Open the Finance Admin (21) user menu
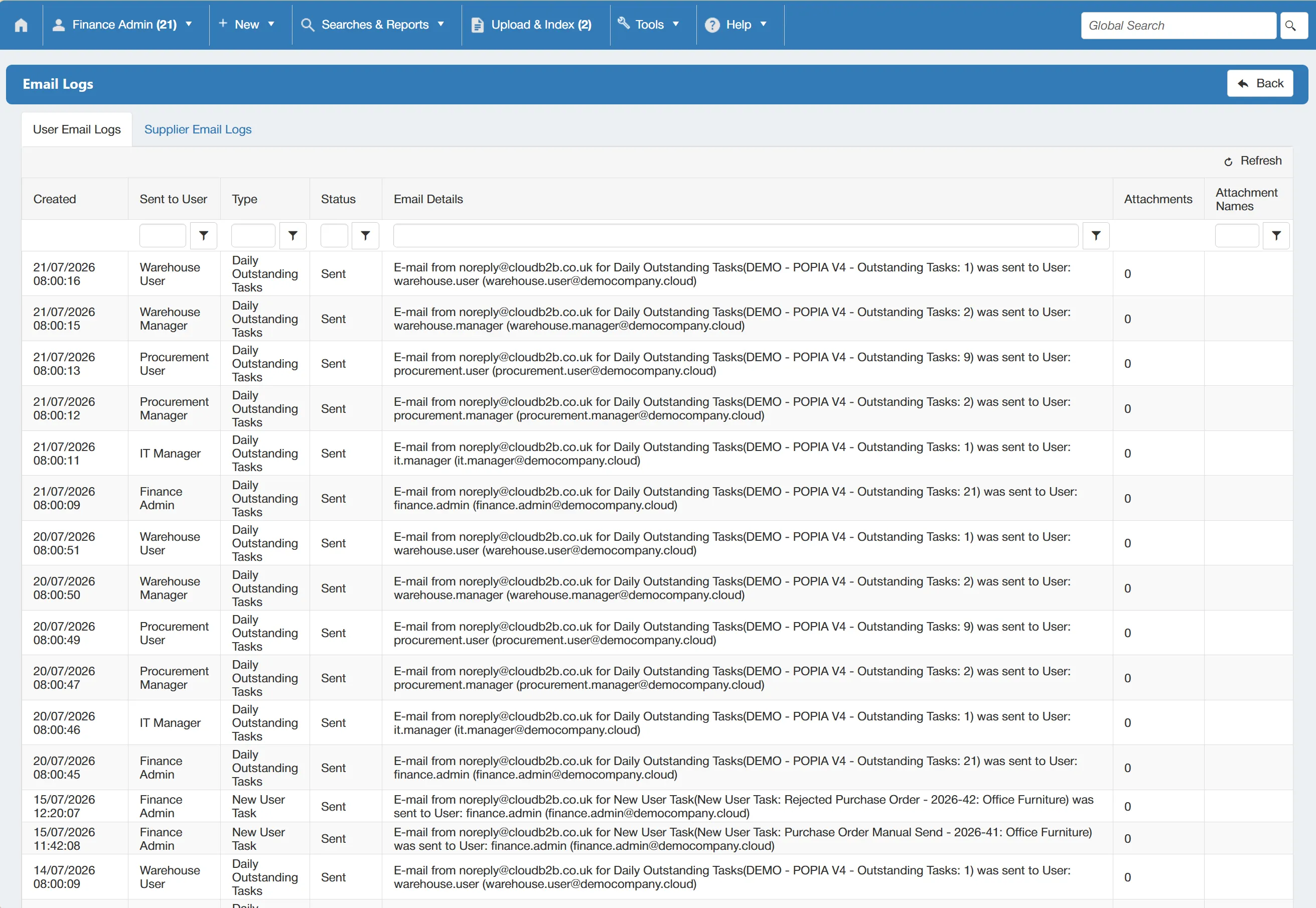1316x908 pixels. [x=122, y=25]
